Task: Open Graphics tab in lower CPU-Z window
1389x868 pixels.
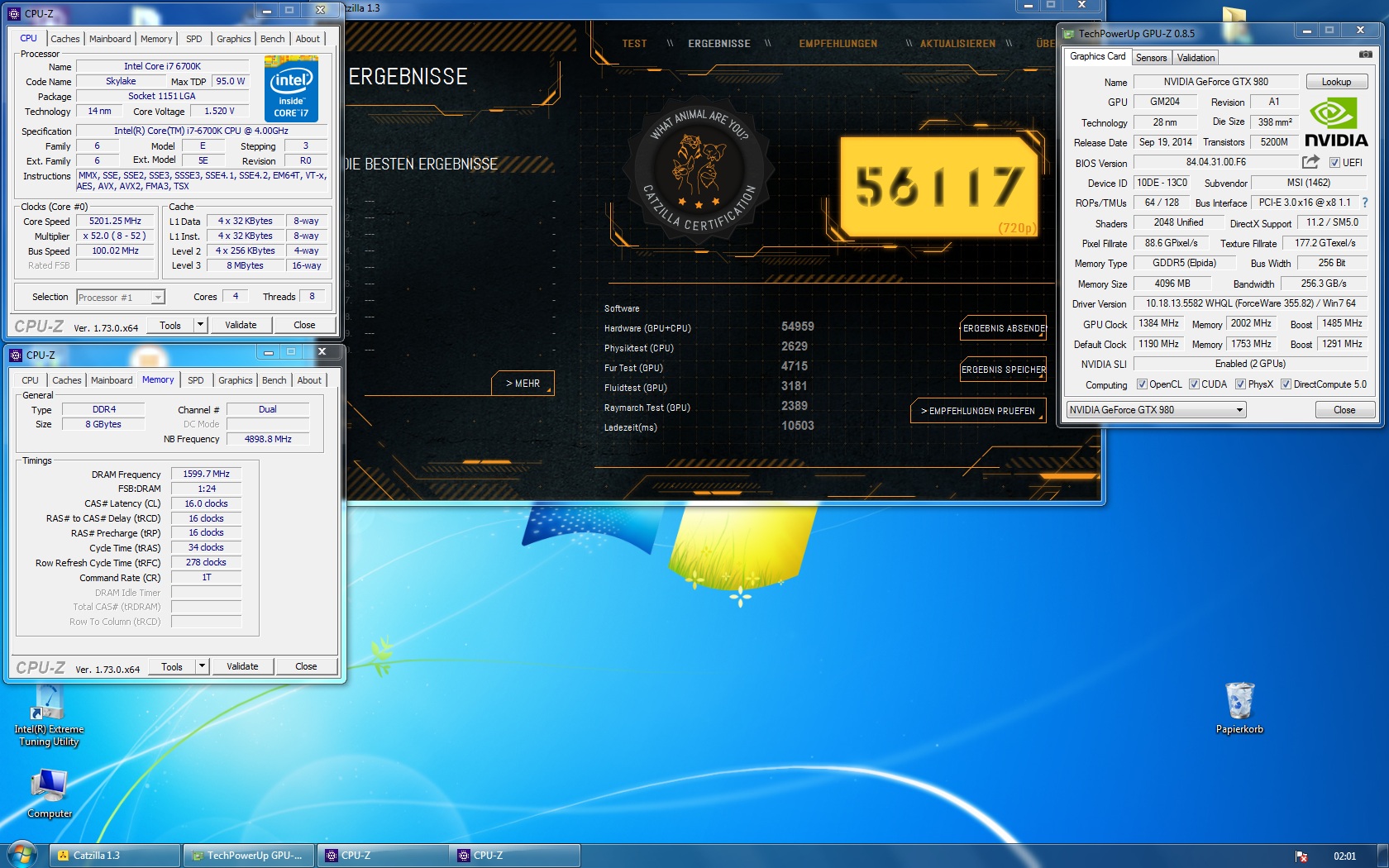Action: tap(236, 380)
